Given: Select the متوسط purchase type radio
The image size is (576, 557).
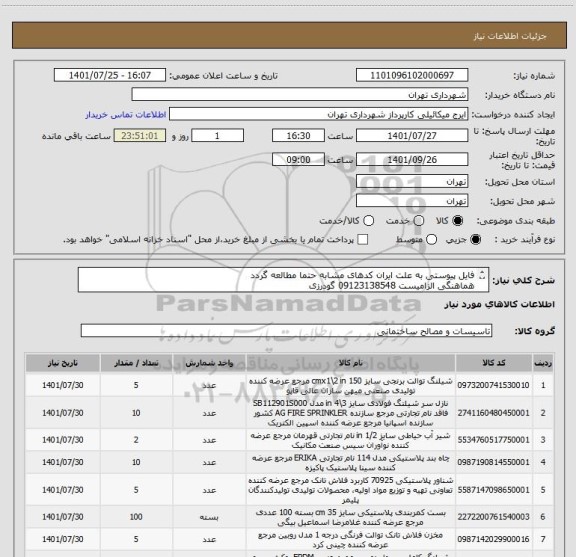Looking at the screenshot, I should [x=431, y=240].
